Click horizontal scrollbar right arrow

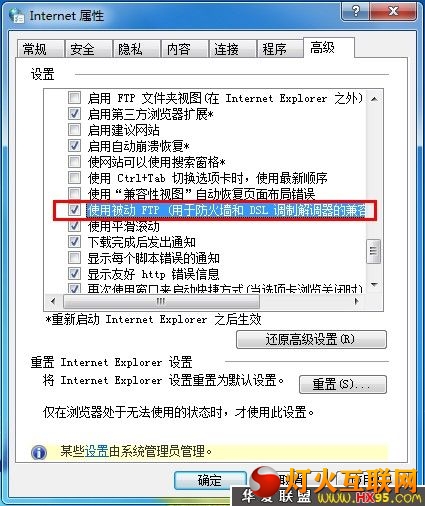click(357, 301)
